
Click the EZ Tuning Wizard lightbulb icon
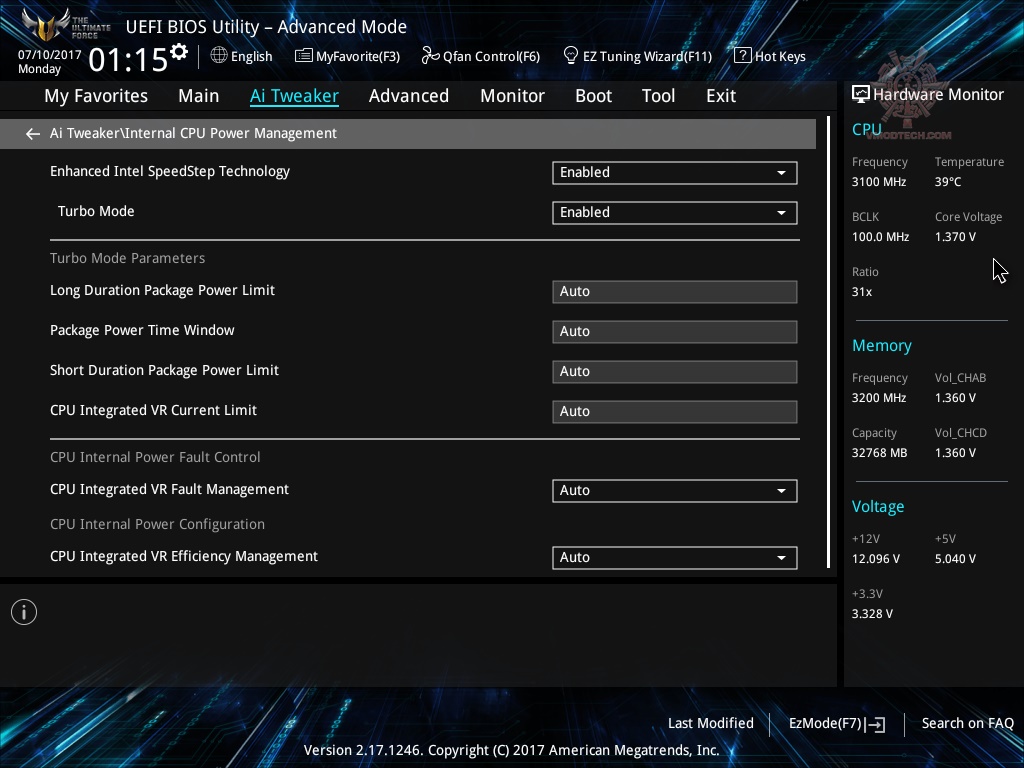[x=571, y=56]
